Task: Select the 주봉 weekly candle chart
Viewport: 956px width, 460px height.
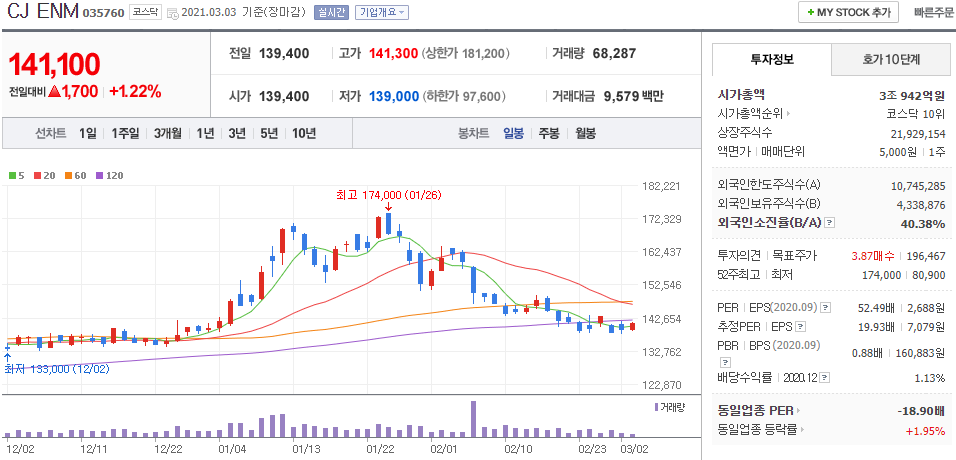Action: 549,133
